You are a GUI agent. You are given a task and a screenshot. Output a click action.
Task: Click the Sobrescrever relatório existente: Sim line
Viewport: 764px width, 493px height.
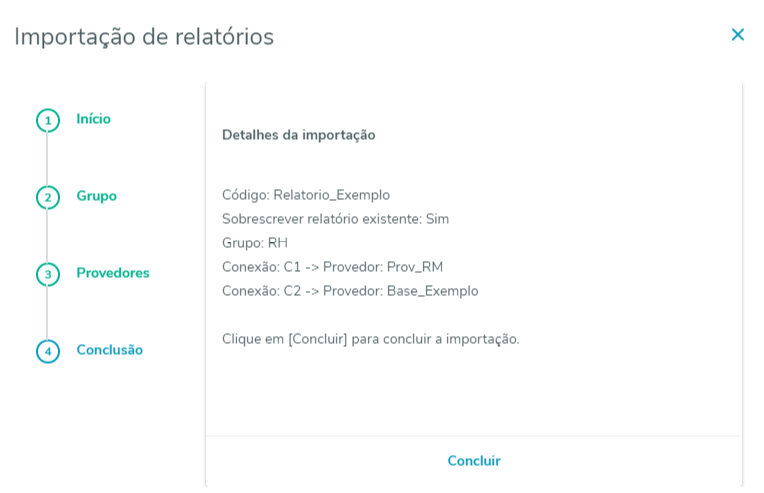click(335, 219)
